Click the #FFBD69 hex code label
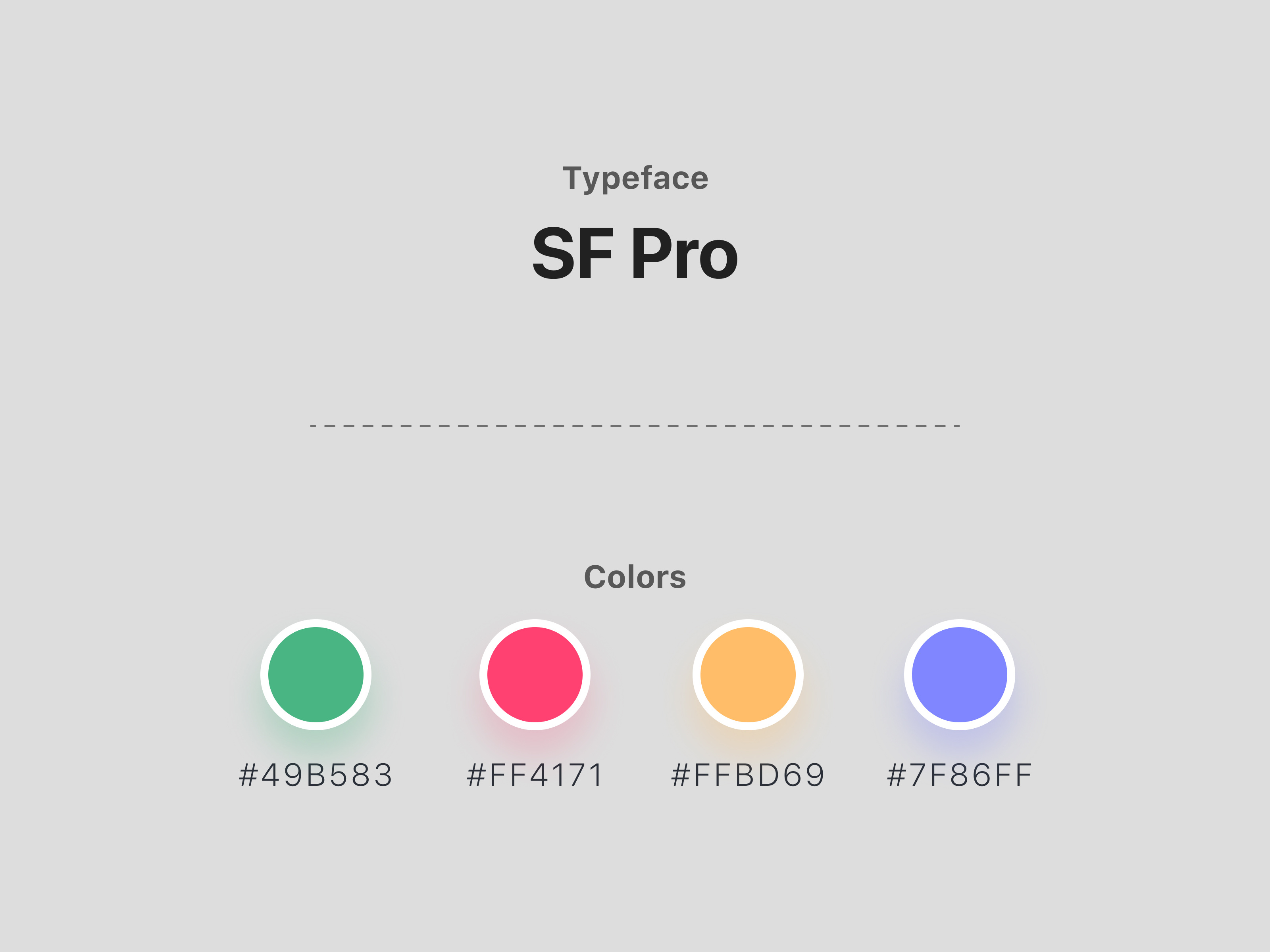This screenshot has width=1270, height=952. (748, 775)
